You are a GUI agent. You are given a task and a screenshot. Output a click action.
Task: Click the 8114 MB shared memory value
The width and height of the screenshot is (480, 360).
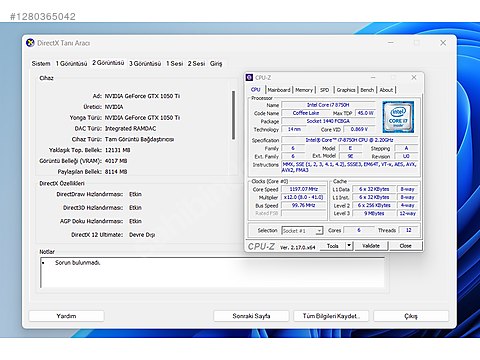point(116,172)
